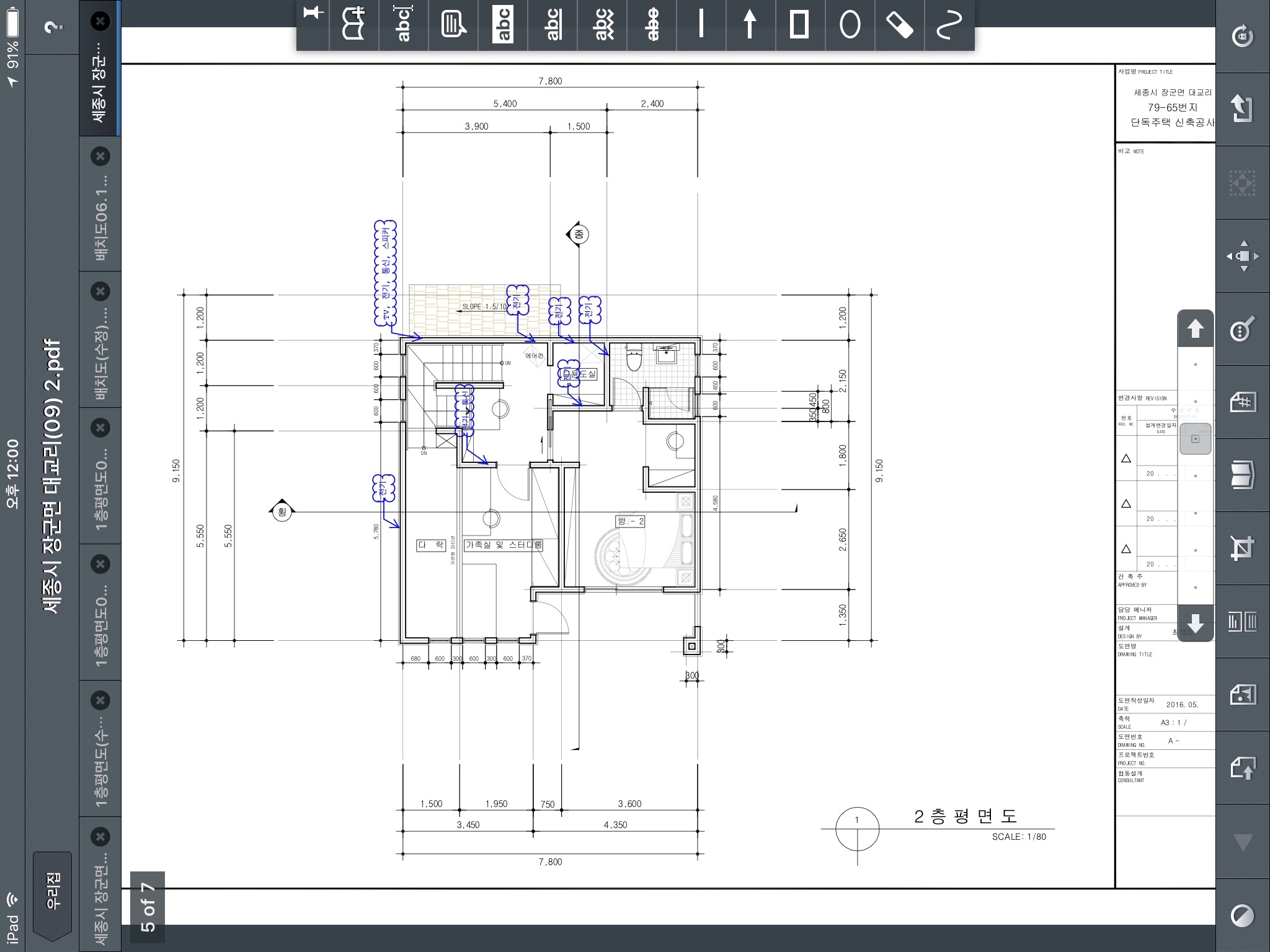The height and width of the screenshot is (952, 1270).
Task: Close the 1층평면도(수... tab
Action: pos(100,700)
